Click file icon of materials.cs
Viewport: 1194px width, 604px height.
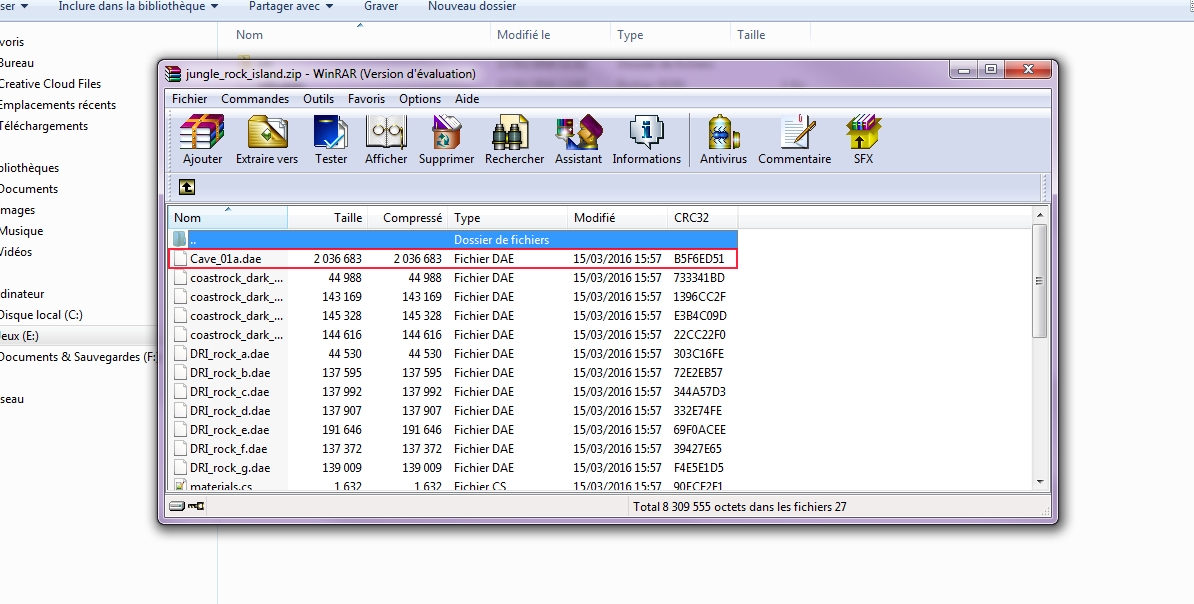pos(180,486)
